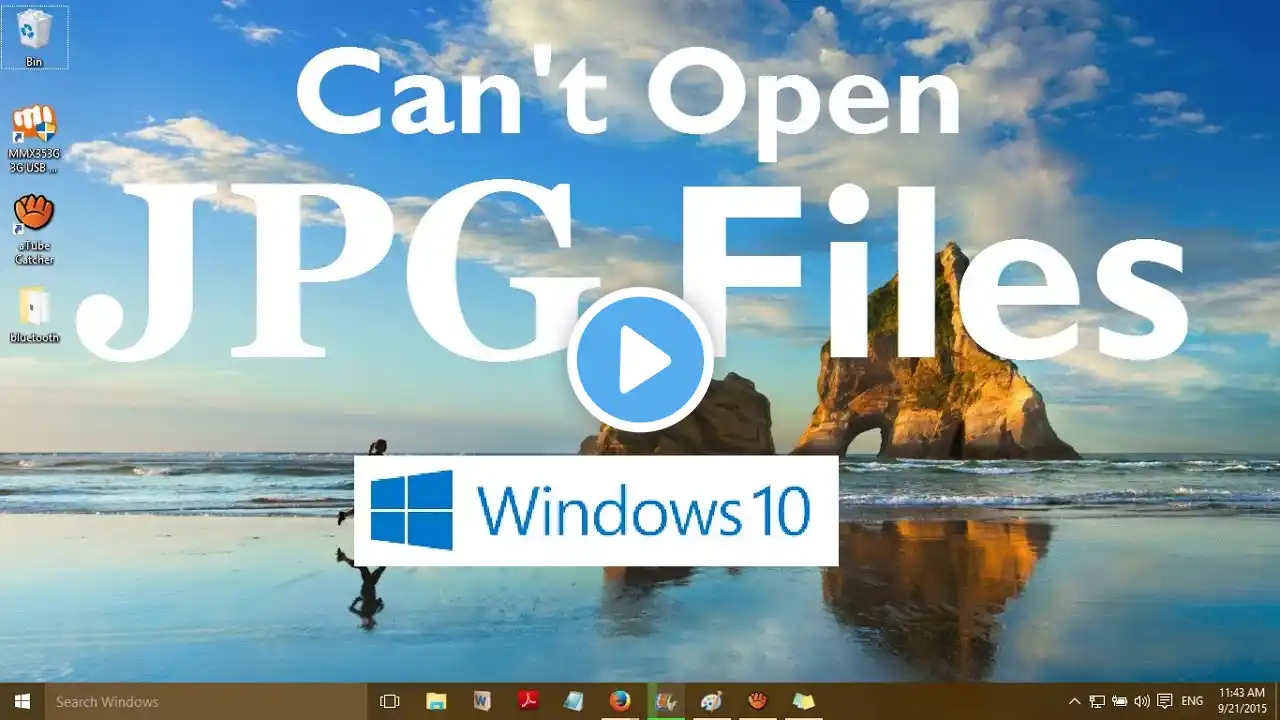Open Task View from the taskbar
This screenshot has height=720, width=1280.
(x=390, y=701)
